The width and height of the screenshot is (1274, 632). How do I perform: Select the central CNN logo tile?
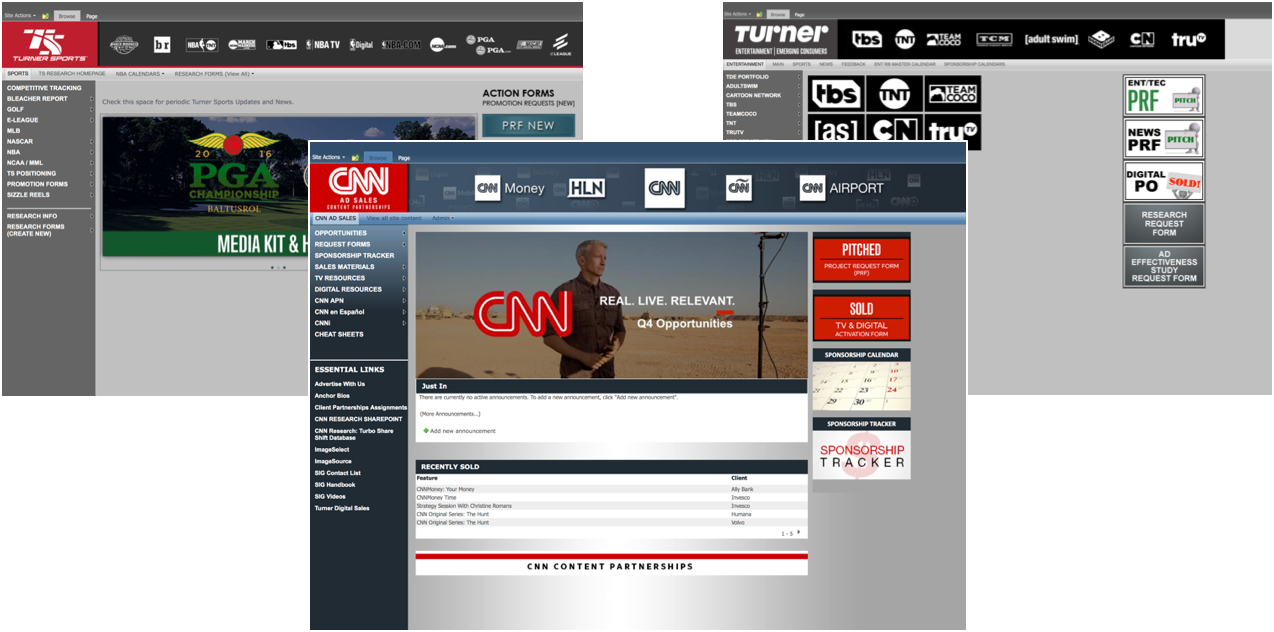[x=665, y=188]
